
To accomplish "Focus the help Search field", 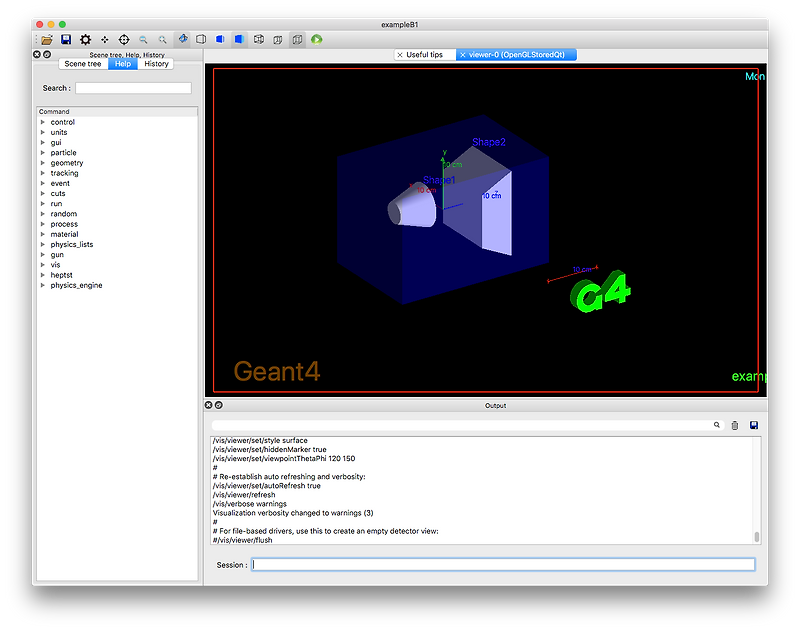I will coord(134,88).
